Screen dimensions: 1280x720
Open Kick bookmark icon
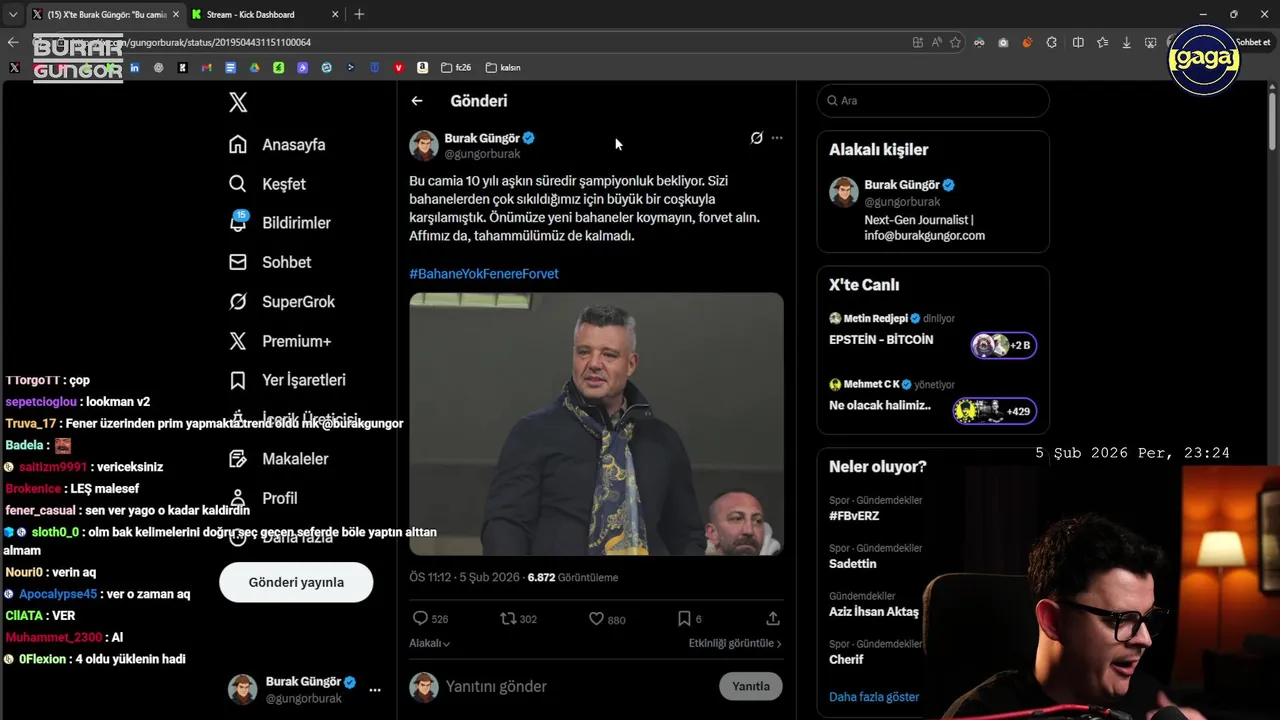(x=182, y=68)
